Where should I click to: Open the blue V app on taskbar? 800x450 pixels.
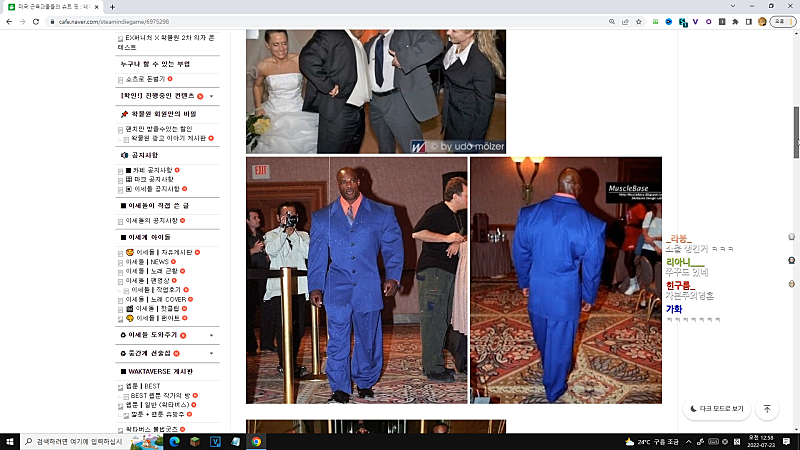click(215, 442)
